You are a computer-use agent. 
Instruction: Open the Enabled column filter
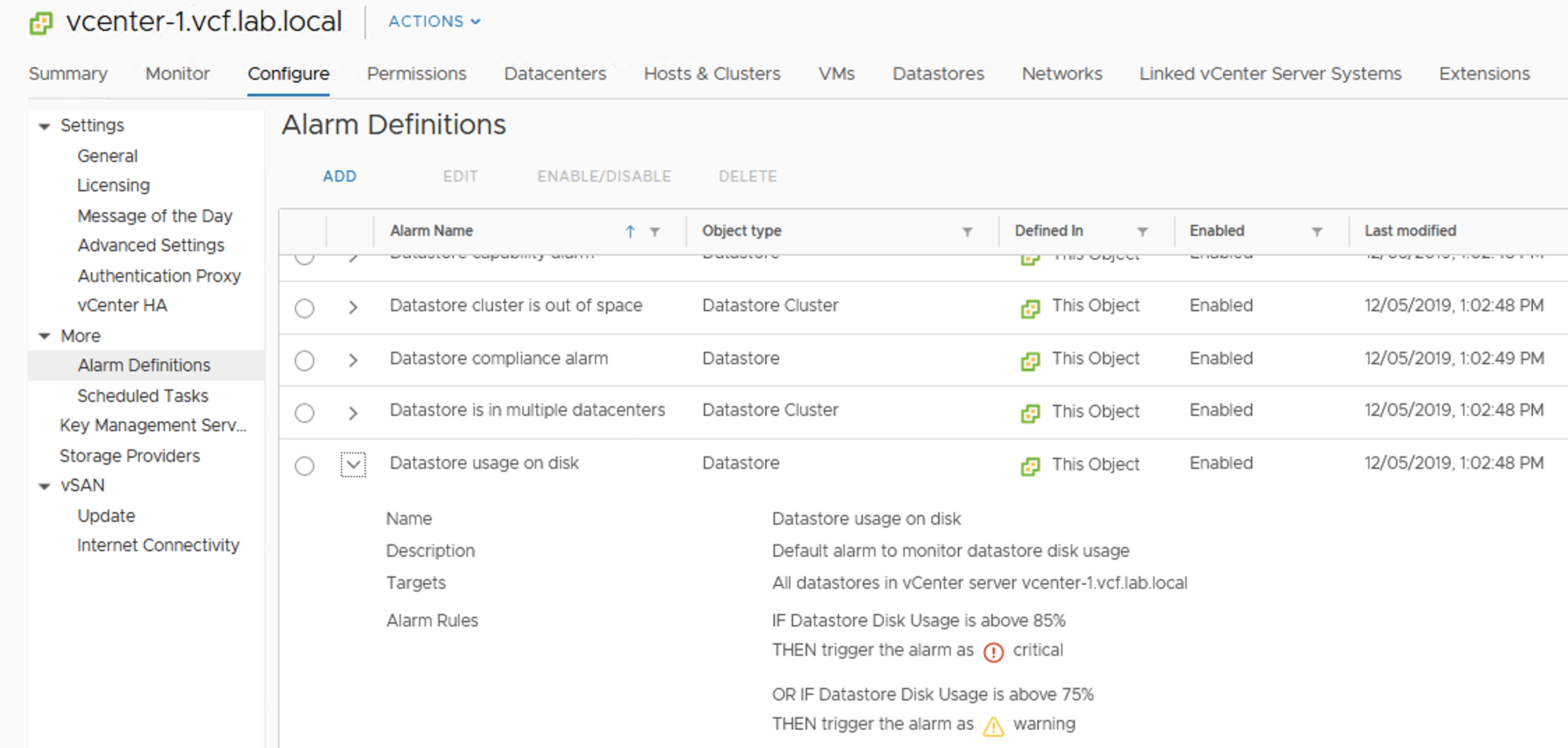1317,232
